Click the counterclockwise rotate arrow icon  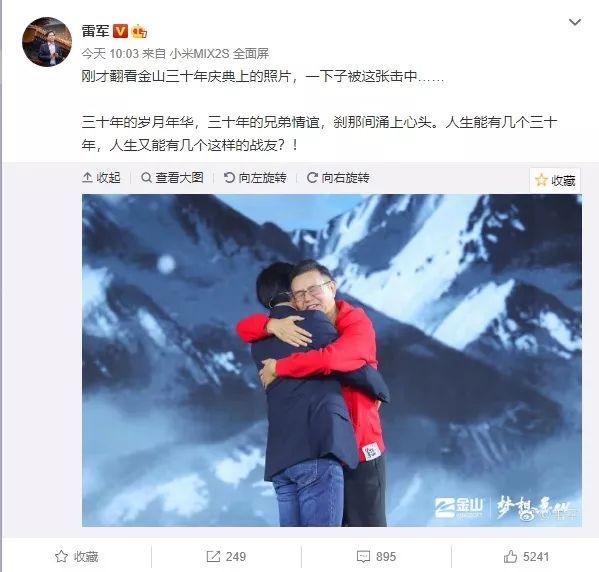pyautogui.click(x=229, y=178)
